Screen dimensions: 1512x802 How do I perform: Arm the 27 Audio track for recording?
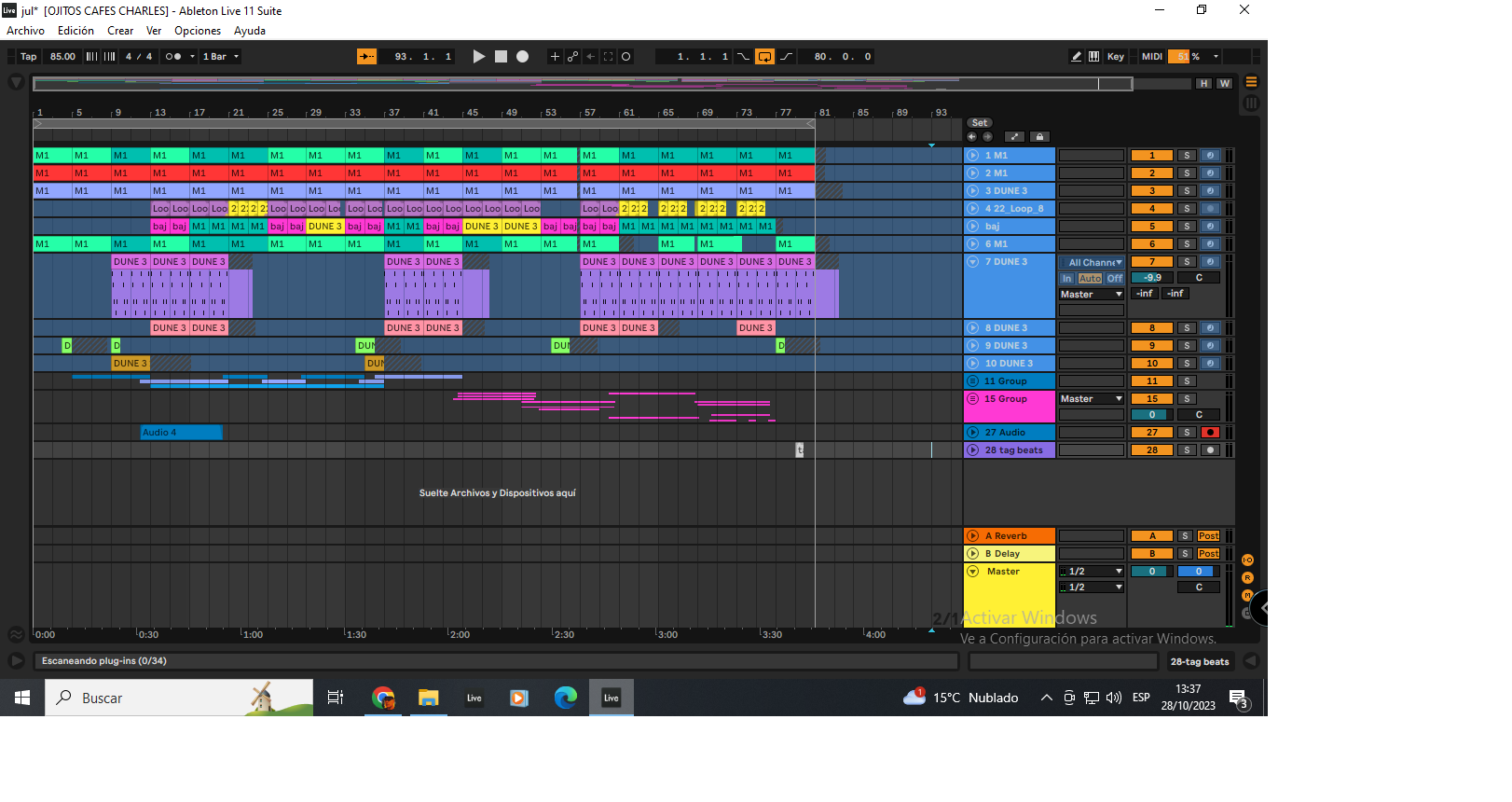click(1210, 433)
